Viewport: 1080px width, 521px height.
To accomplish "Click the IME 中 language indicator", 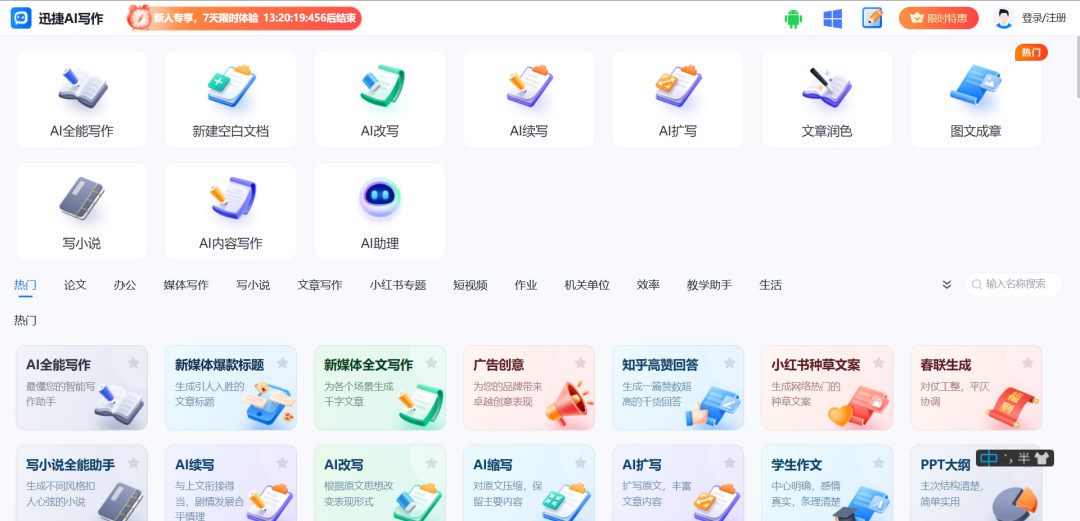I will tap(989, 458).
